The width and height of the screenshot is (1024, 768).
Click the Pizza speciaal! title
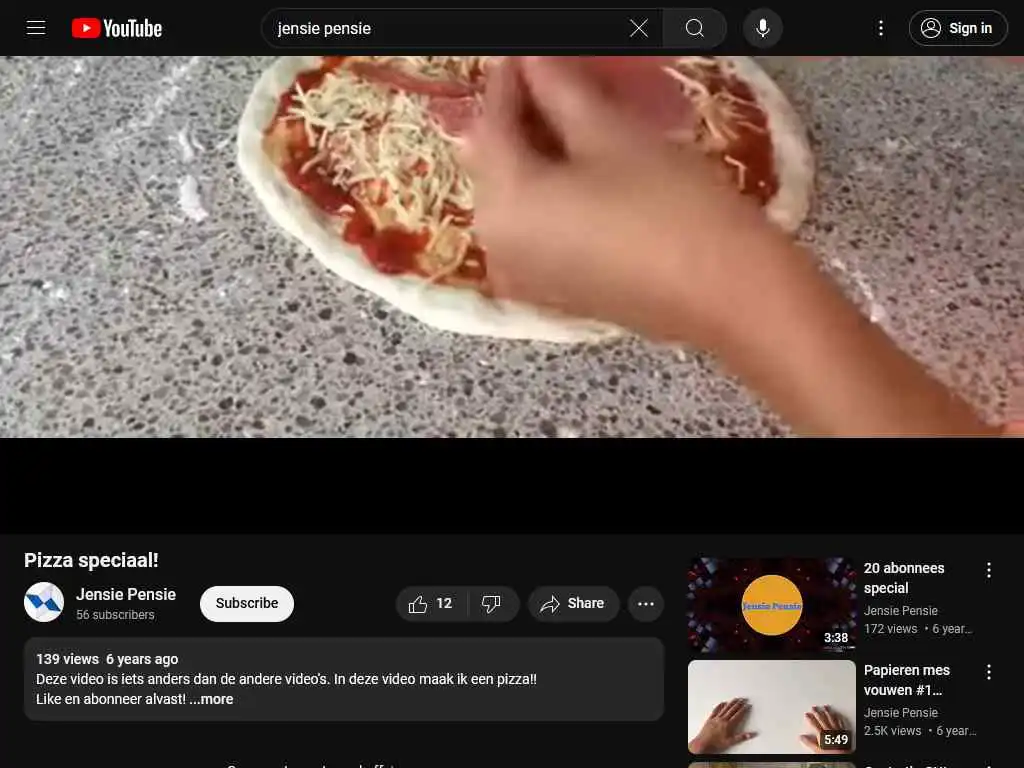point(91,560)
